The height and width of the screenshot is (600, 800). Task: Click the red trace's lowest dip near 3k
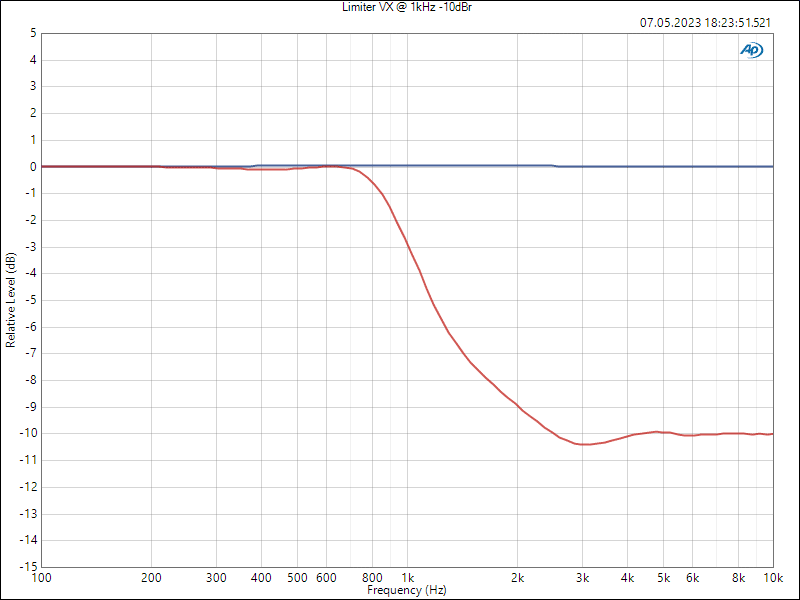tap(584, 444)
